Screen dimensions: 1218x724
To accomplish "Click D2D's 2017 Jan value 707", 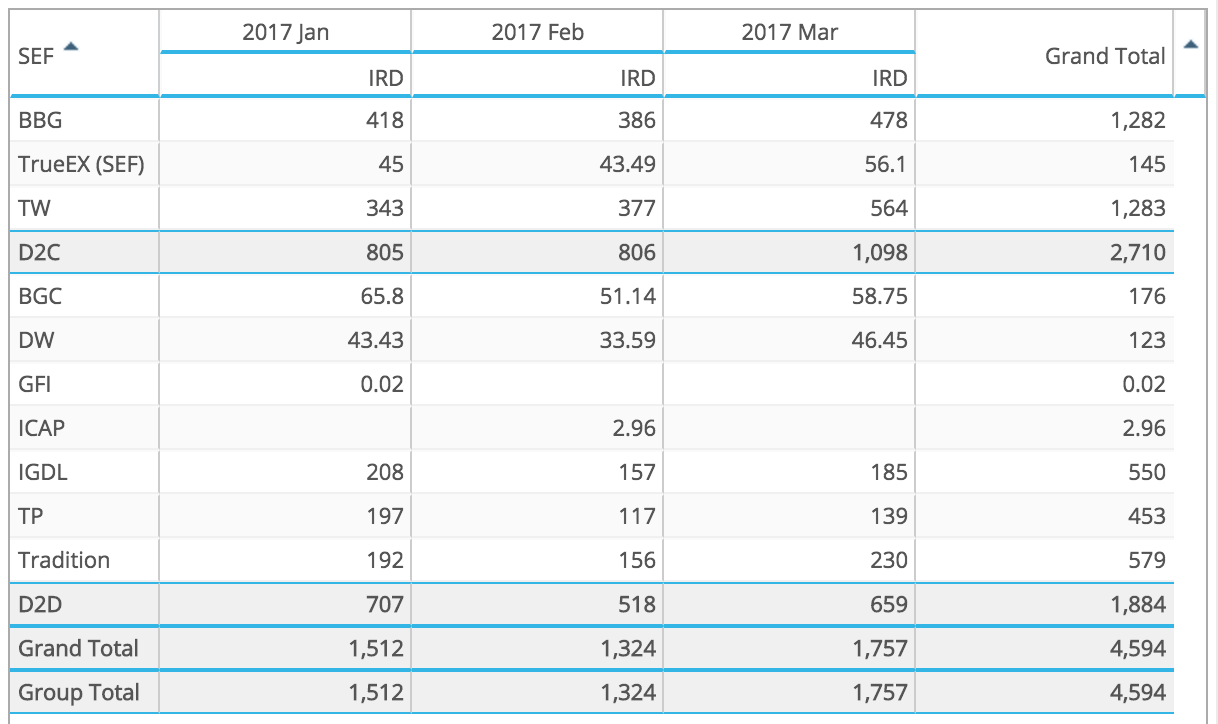I will coord(385,604).
